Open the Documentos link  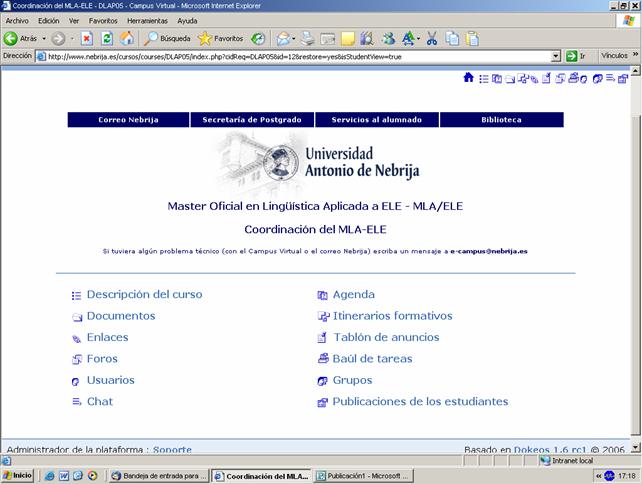[121, 316]
